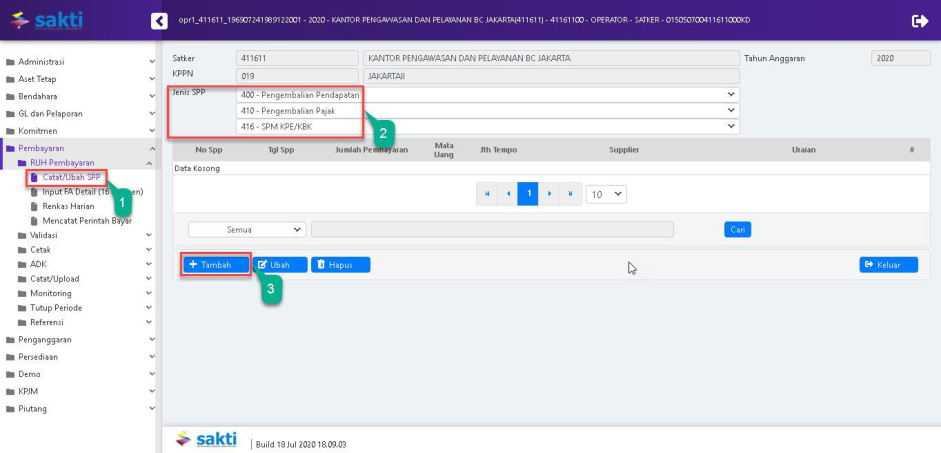
Task: Jump to last page of results
Action: (570, 194)
